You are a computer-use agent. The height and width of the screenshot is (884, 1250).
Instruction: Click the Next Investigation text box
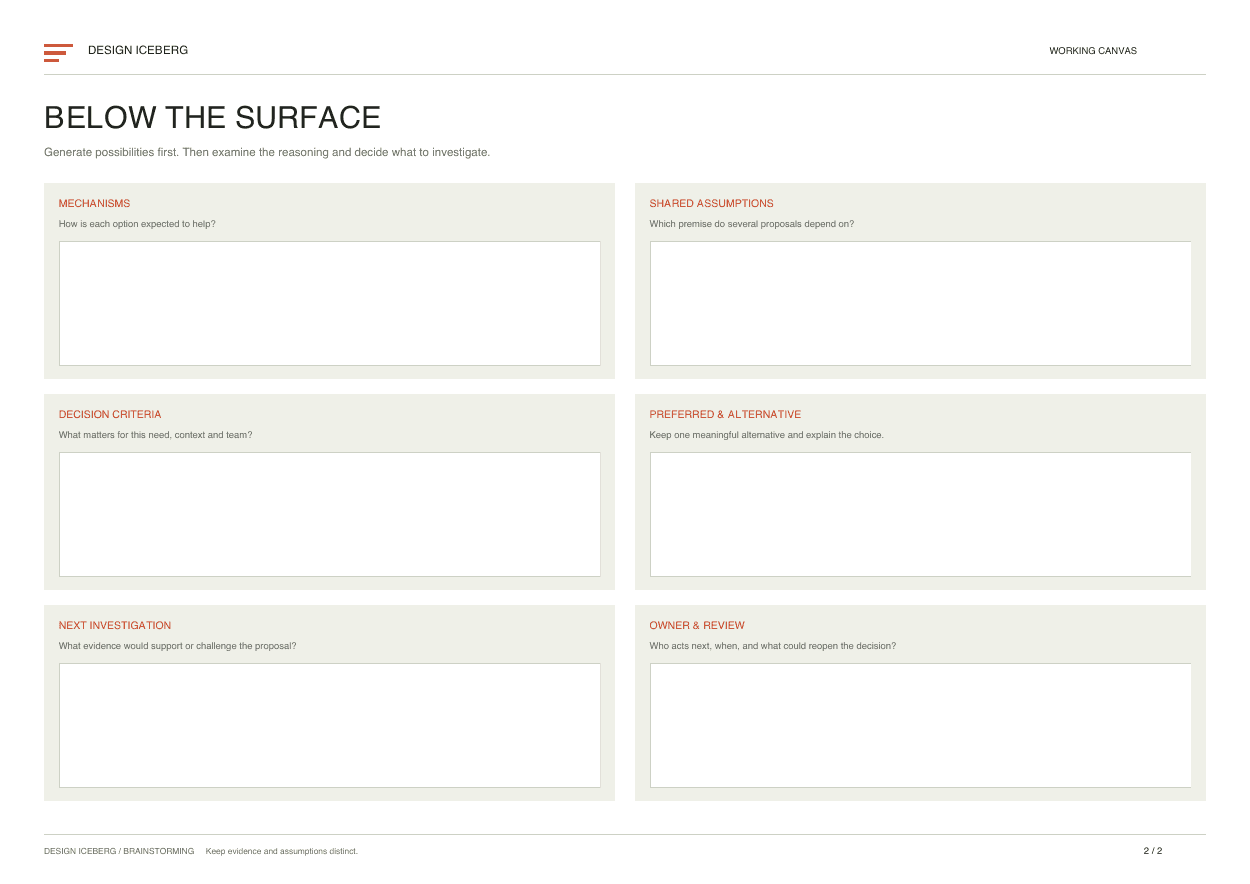pos(330,725)
